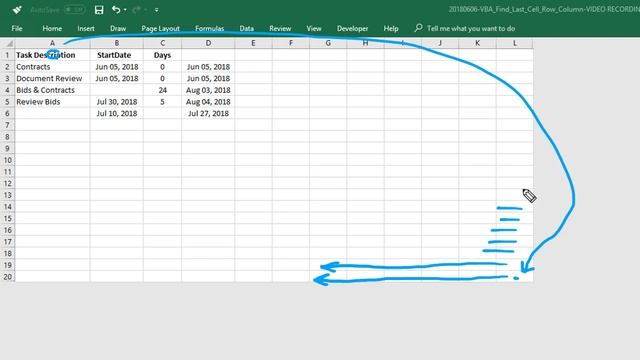Open the Customize Quick Access Toolbar dropdown

[x=156, y=10]
